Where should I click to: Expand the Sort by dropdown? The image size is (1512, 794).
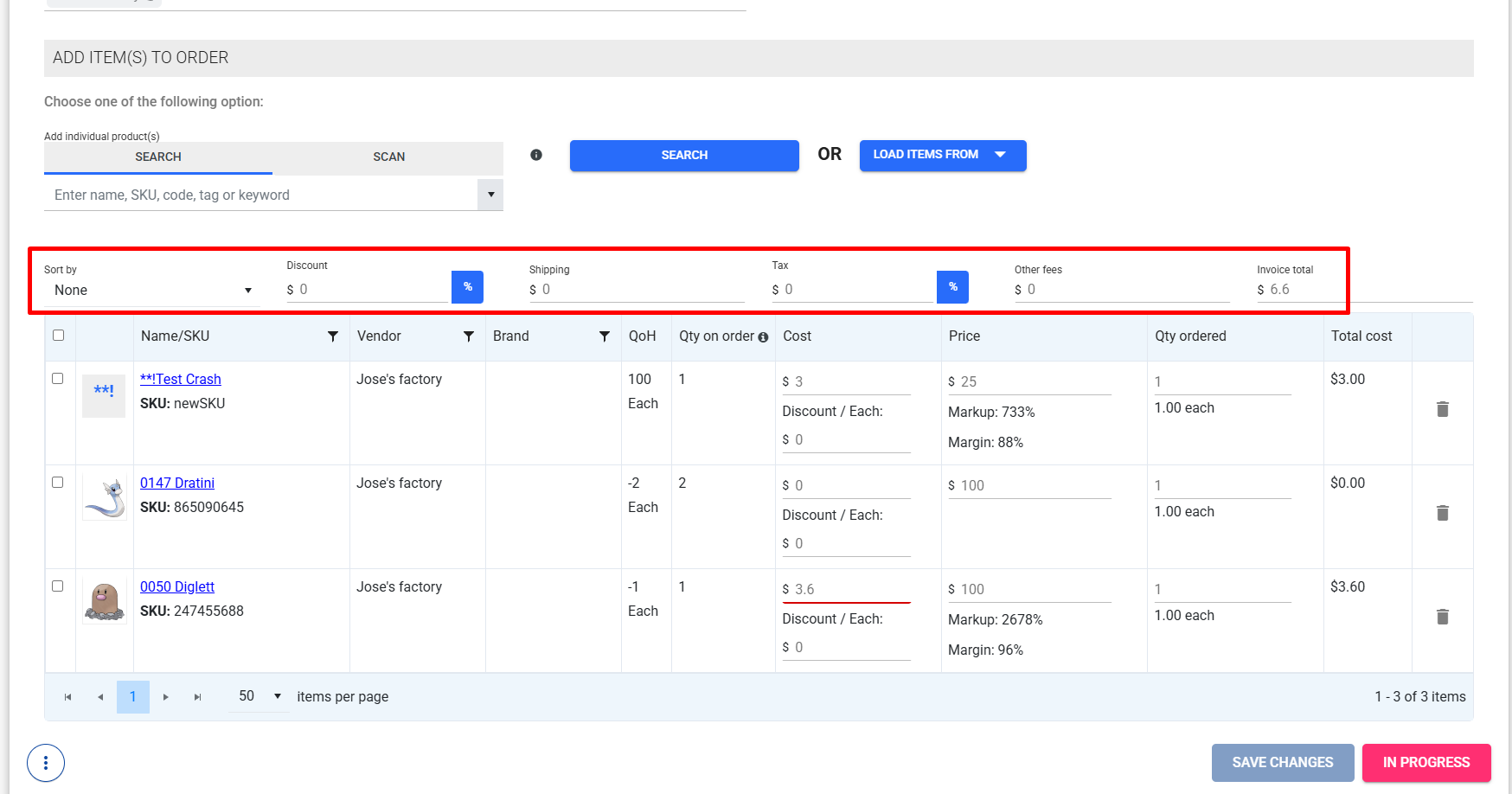pos(151,291)
